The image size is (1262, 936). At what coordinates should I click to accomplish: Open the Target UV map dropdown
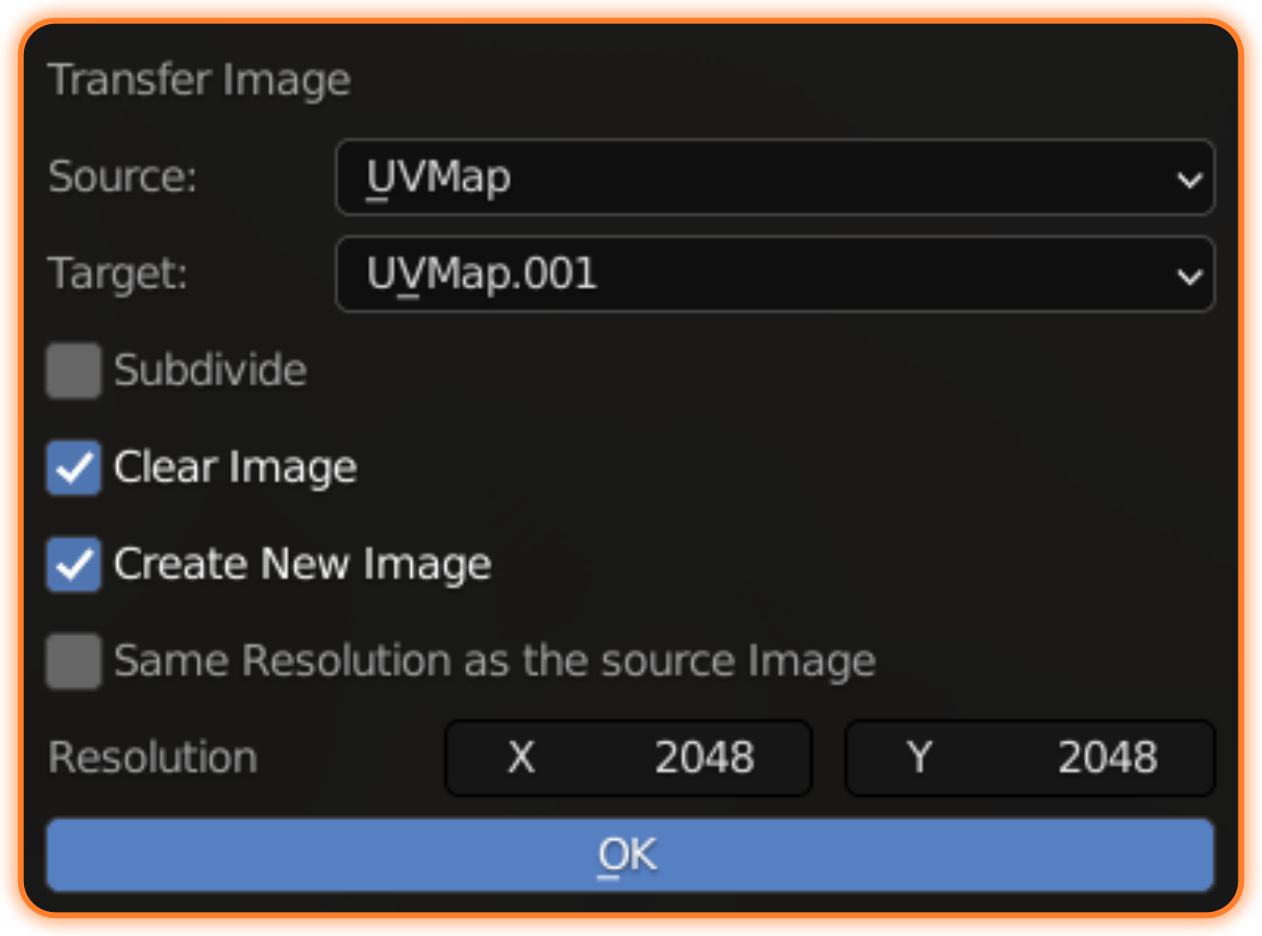coord(775,274)
